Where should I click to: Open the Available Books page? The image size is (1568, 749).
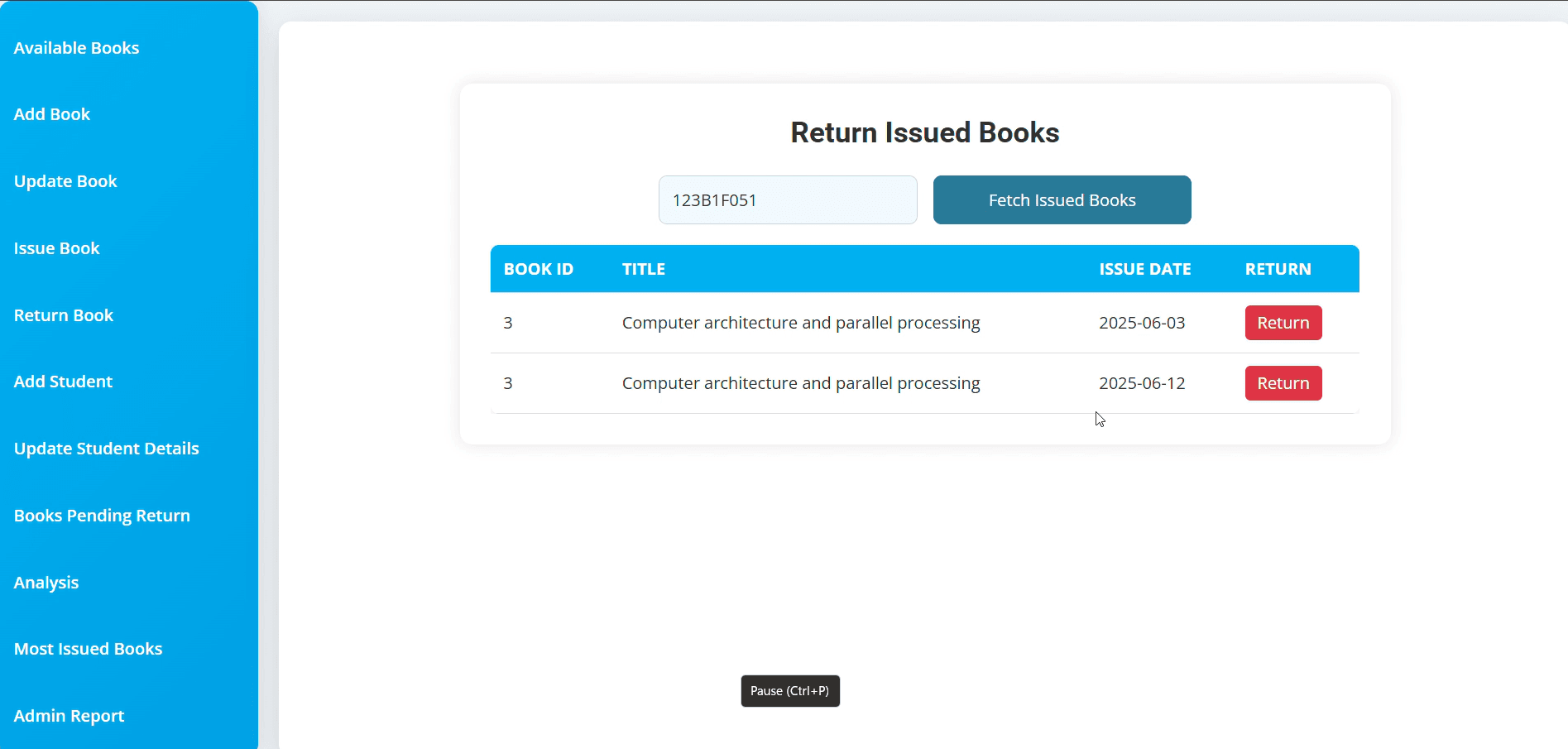point(76,48)
